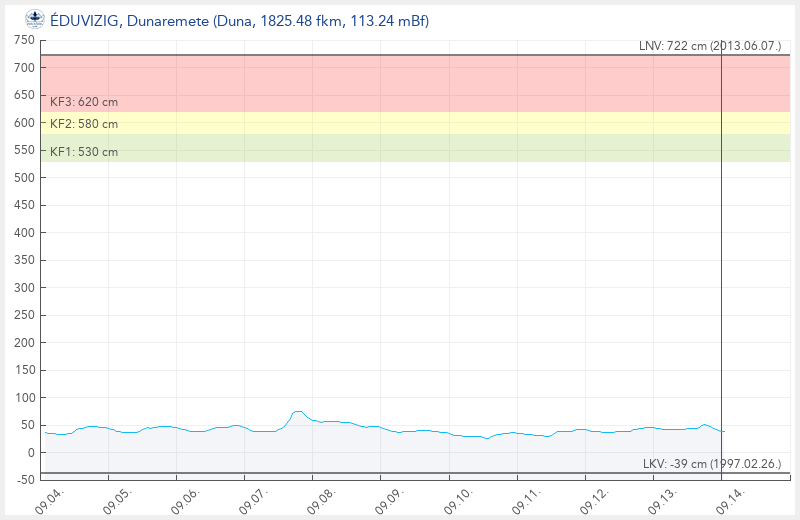Select the LNV: 722 cm record label
800x520 pixels.
710,46
